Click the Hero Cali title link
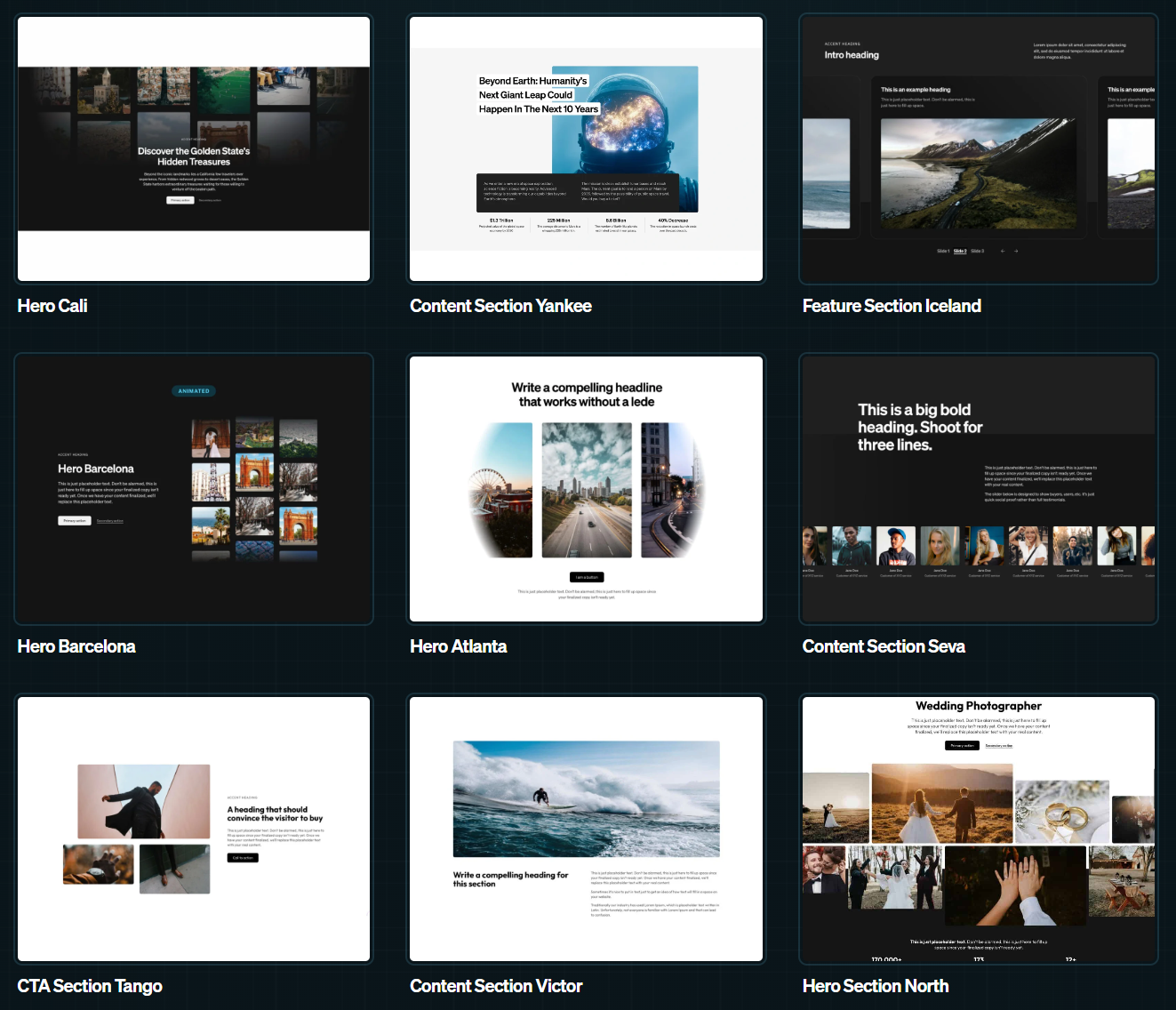The height and width of the screenshot is (1010, 1176). (52, 306)
